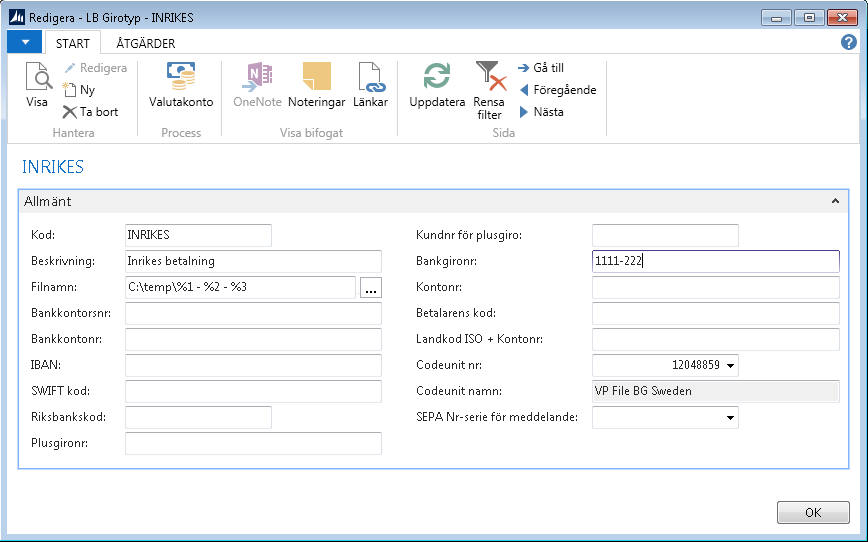Switch to the START ribbon tab
868x542 pixels.
73,43
